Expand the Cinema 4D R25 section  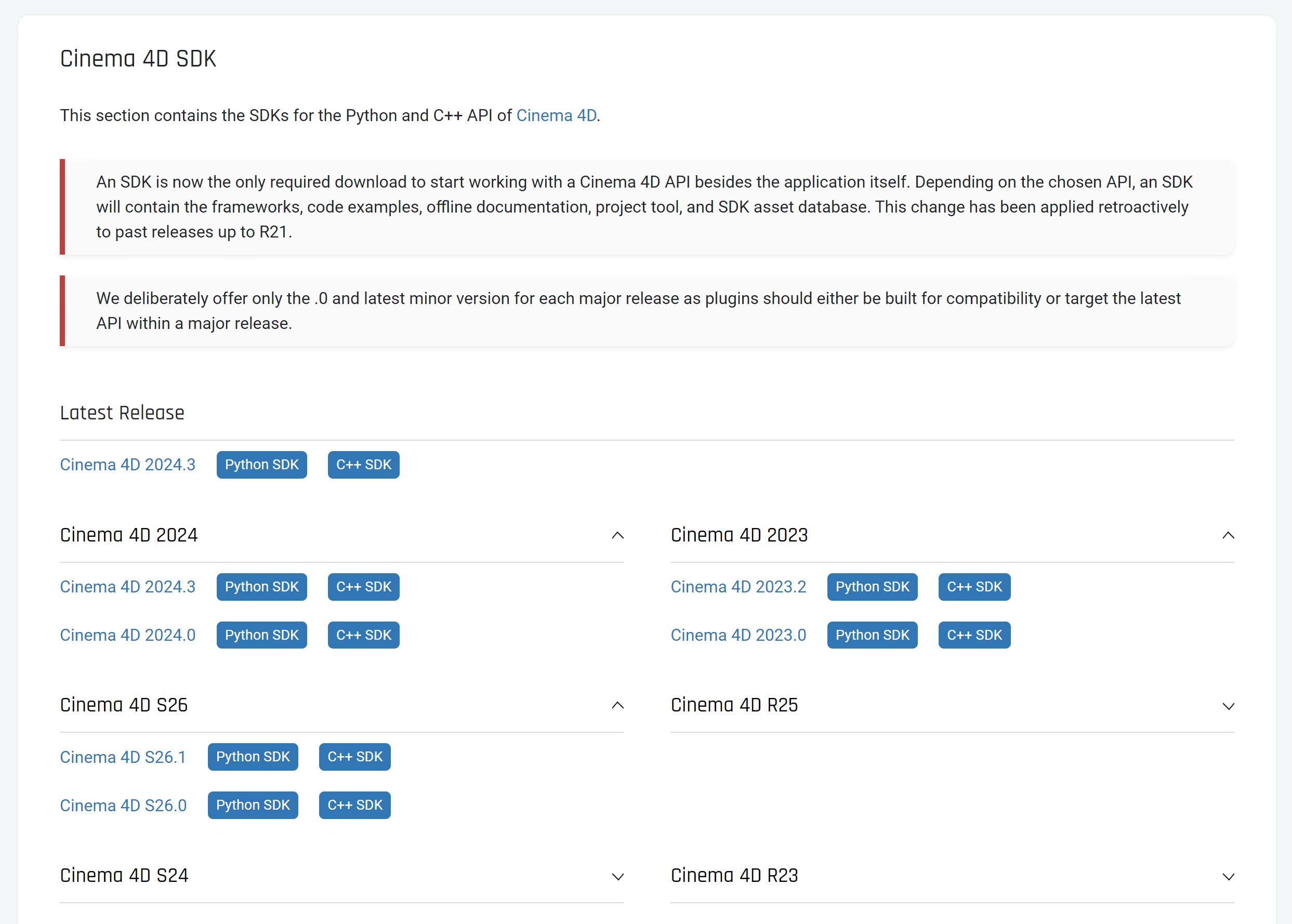point(1228,706)
